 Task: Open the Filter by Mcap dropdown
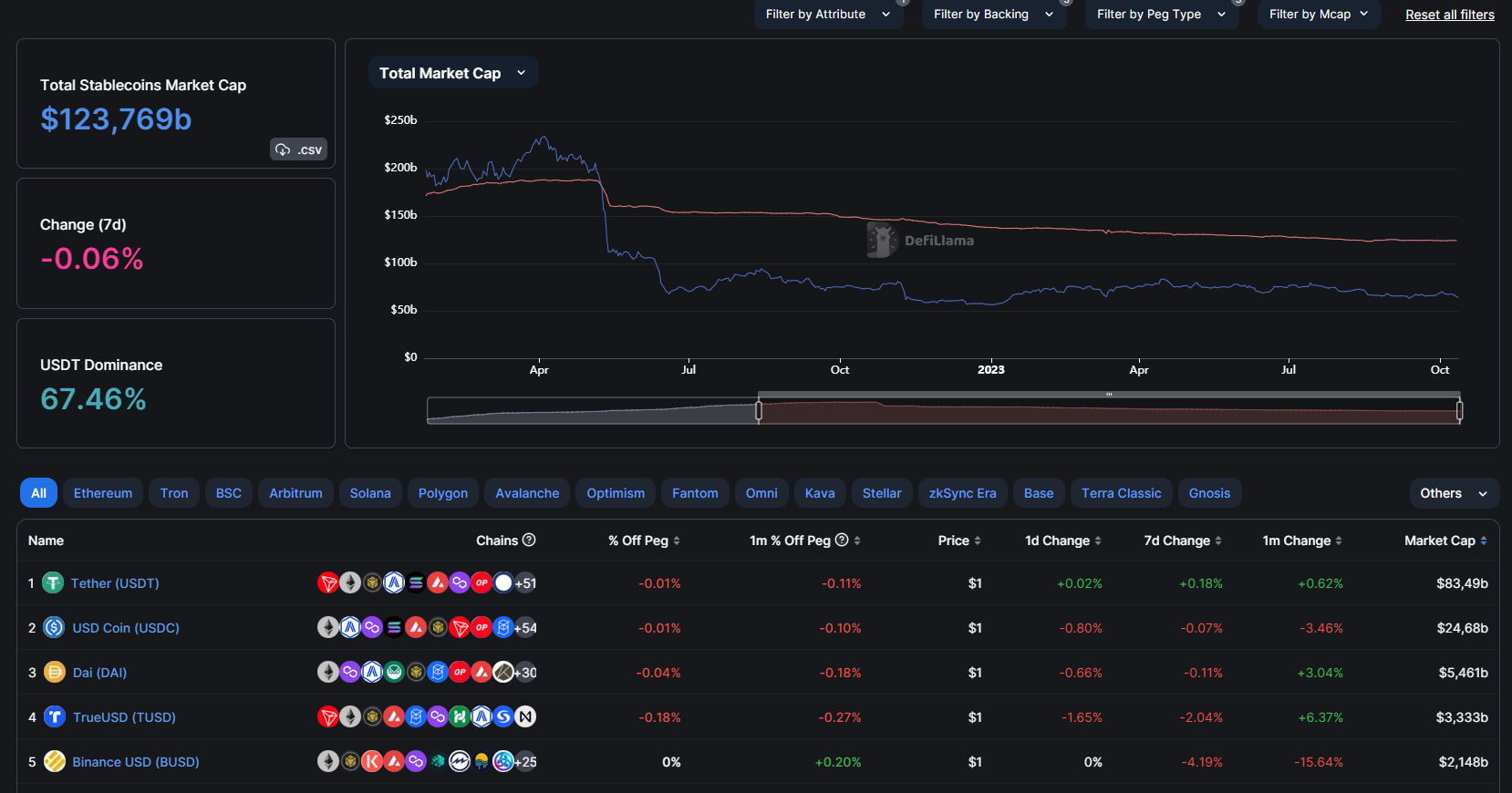[x=1320, y=15]
